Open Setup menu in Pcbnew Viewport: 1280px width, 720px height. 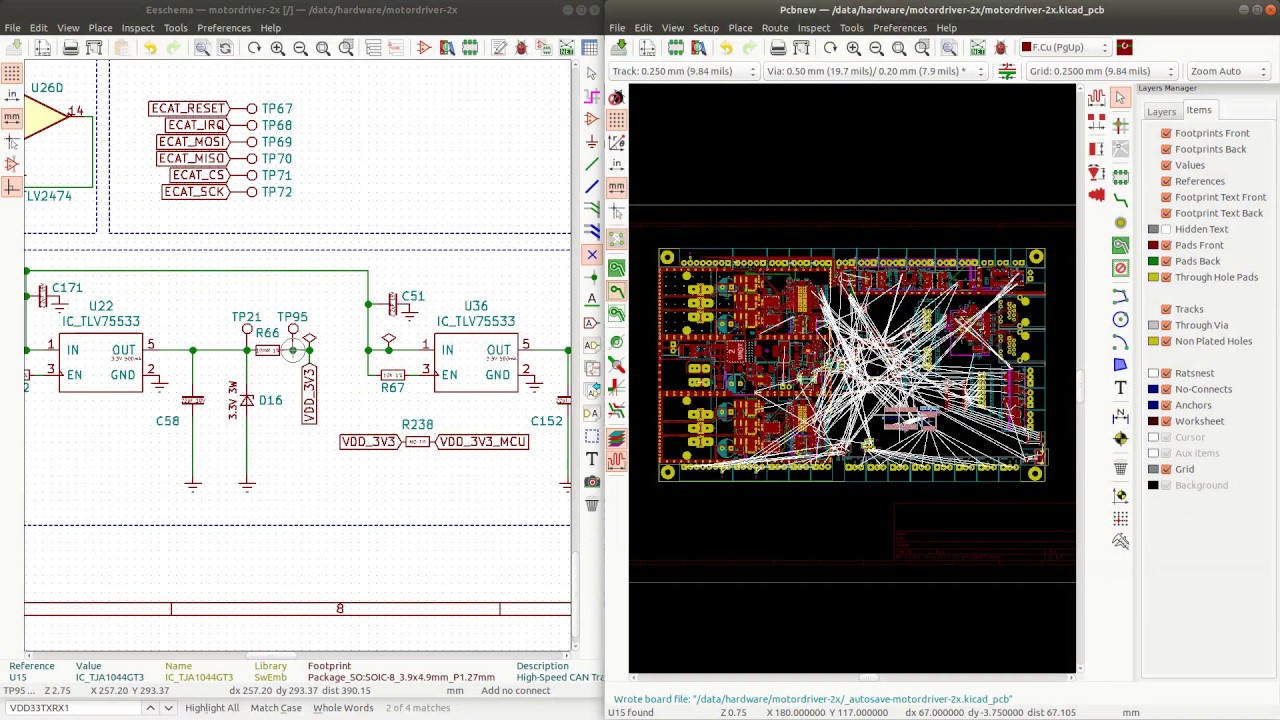[x=706, y=28]
